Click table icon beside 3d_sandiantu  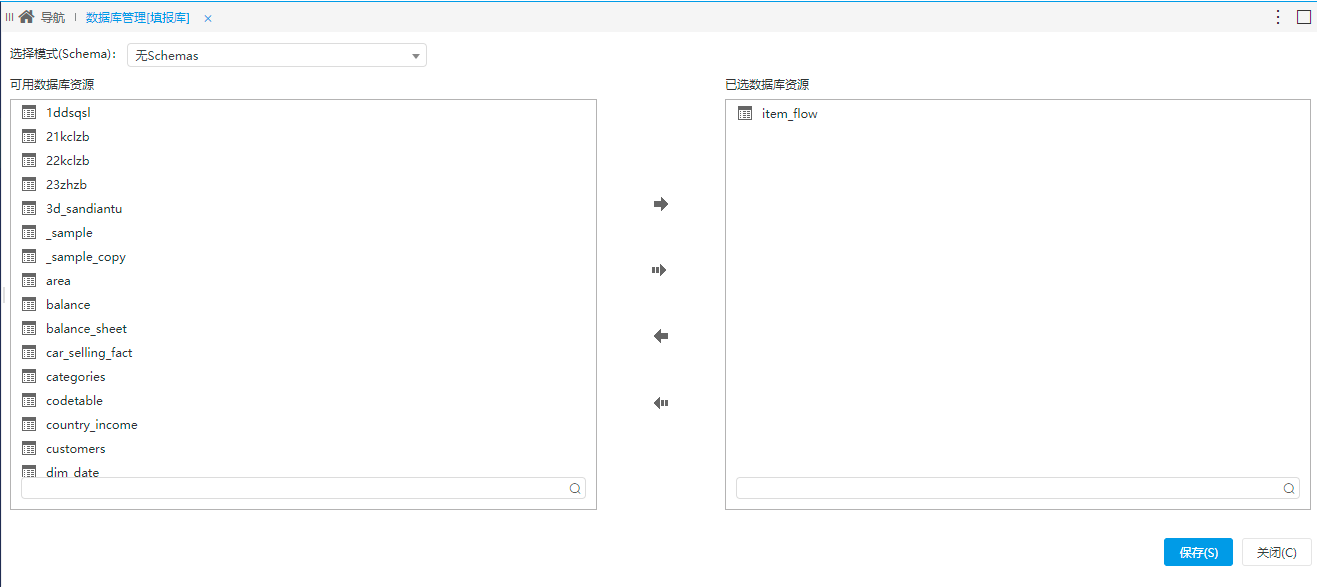click(x=29, y=209)
